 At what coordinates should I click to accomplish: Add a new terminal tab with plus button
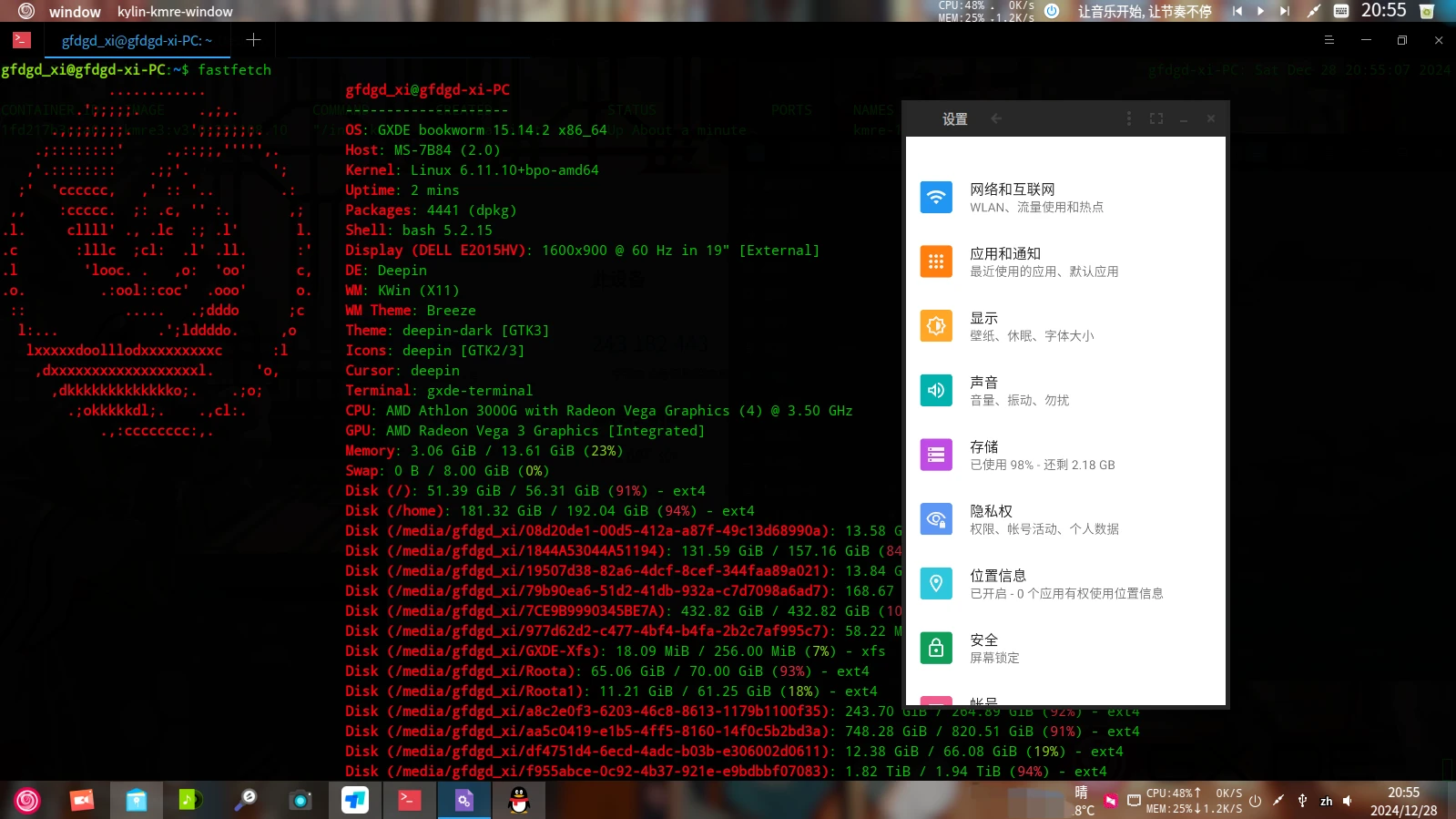coord(253,40)
